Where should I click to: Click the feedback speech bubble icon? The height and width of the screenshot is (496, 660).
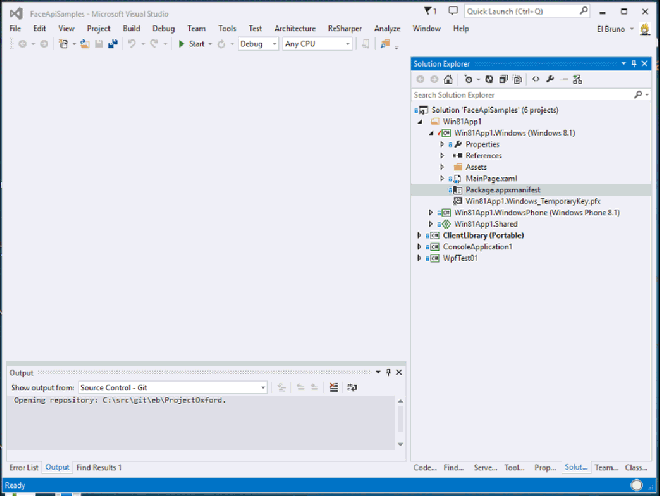pos(453,10)
